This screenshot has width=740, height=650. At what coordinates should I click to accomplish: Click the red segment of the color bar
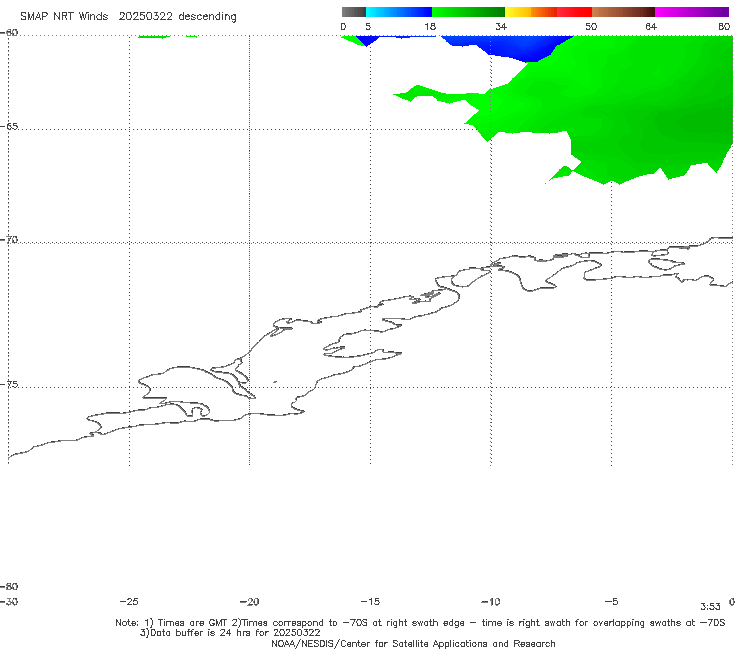pos(574,12)
